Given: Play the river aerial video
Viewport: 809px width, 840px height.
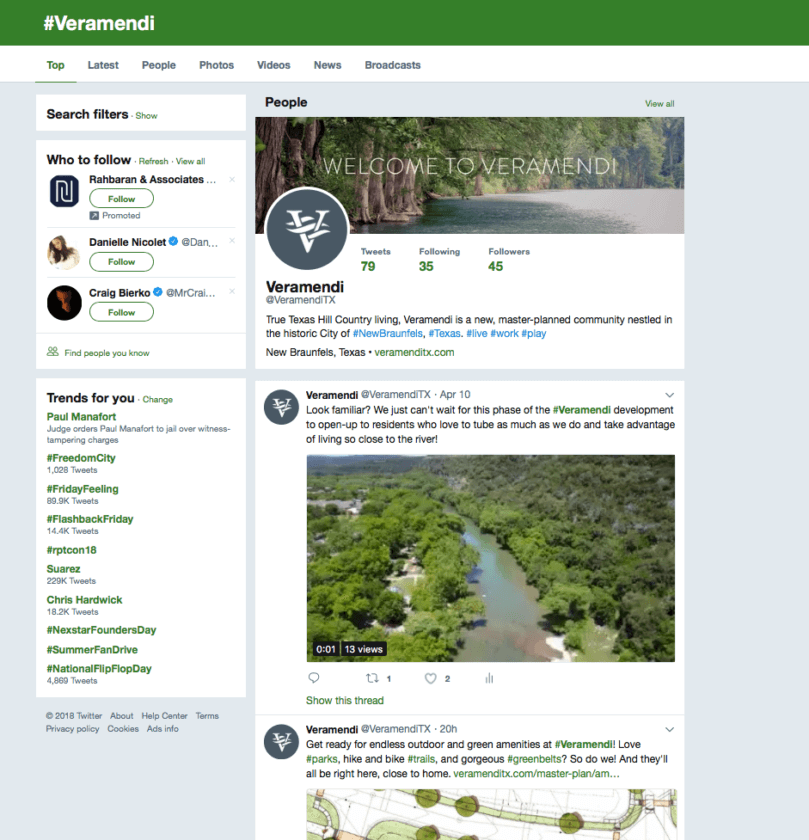Looking at the screenshot, I should coord(491,558).
